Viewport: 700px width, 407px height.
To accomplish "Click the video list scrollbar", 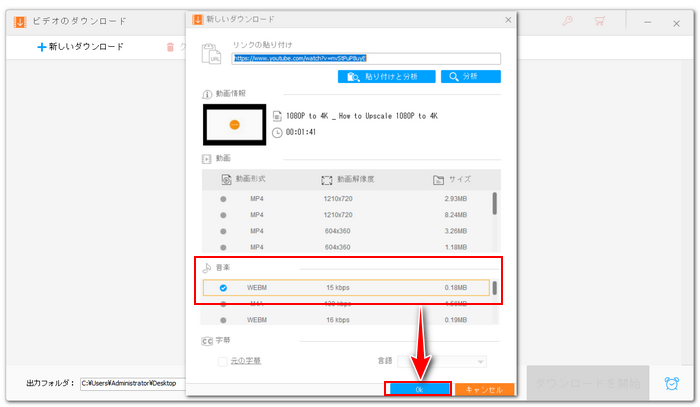I will (x=495, y=205).
